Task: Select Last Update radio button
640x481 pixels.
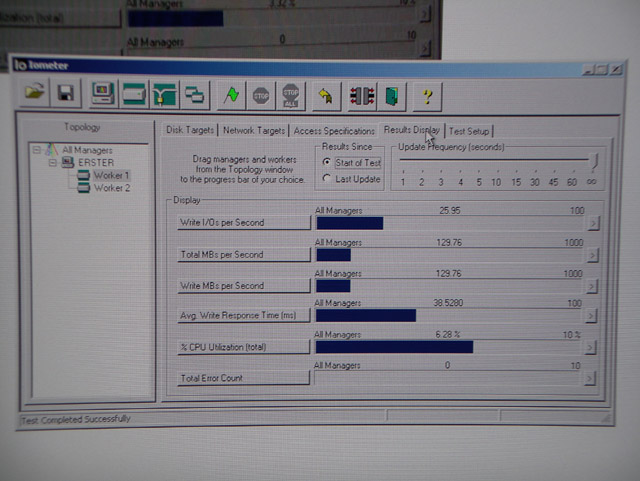Action: 327,178
